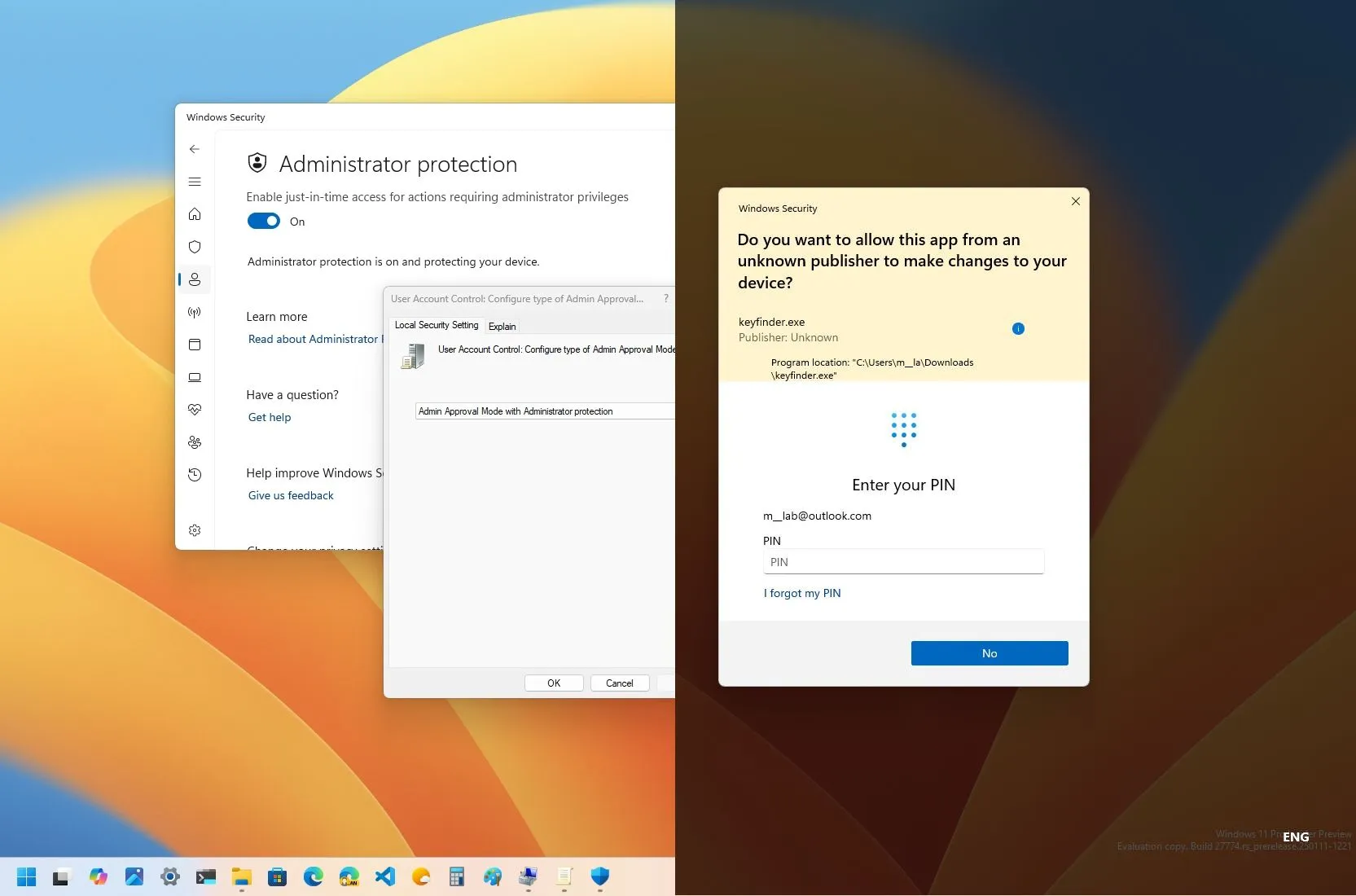1356x896 pixels.
Task: Open the Terminal app from the taskbar
Action: click(205, 876)
